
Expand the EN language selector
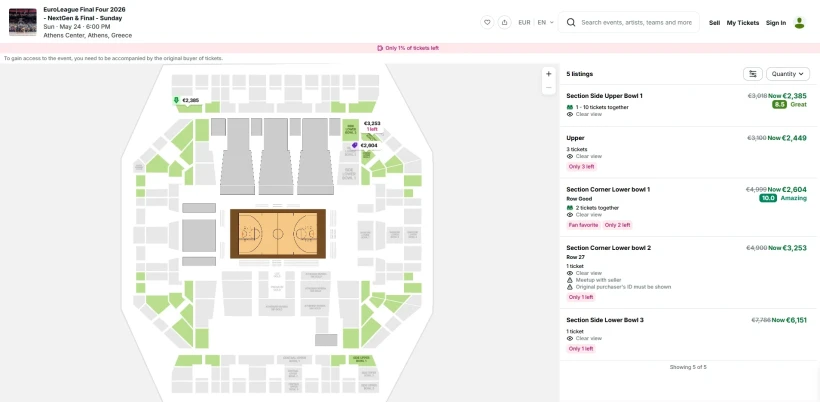coord(545,22)
